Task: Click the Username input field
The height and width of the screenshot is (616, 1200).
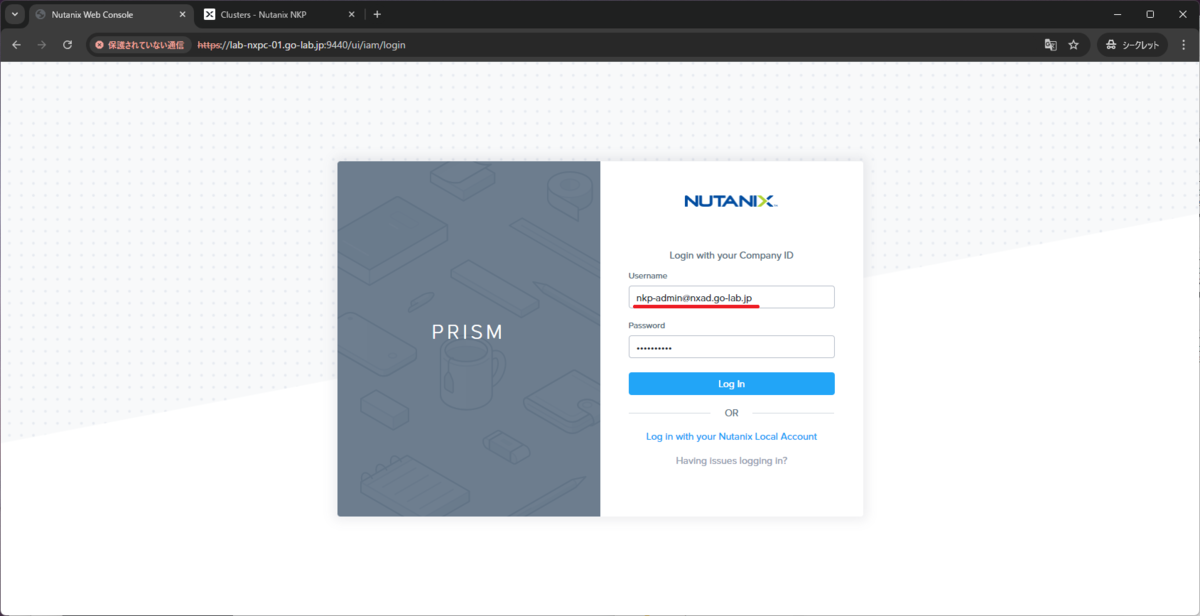Action: (731, 297)
